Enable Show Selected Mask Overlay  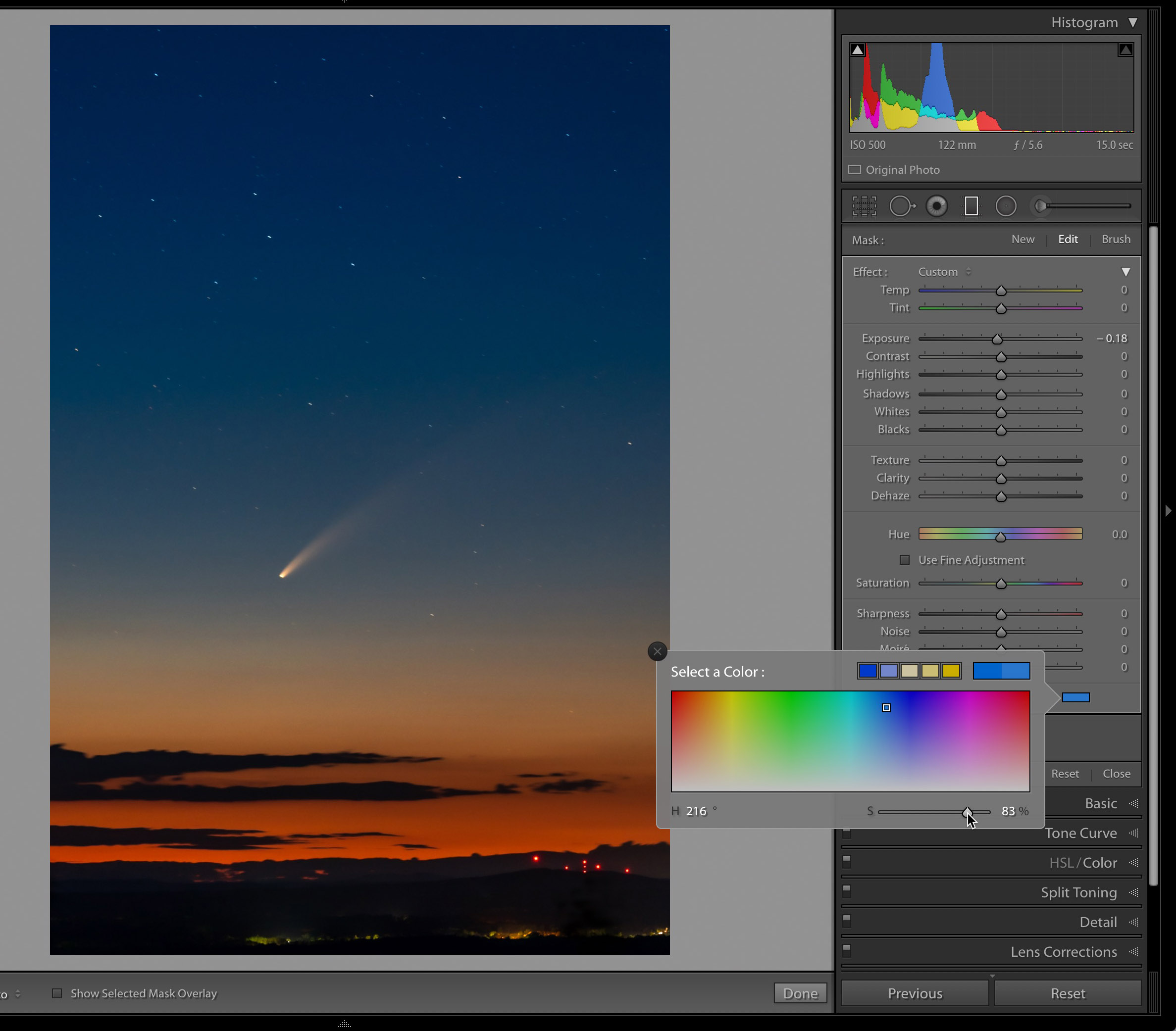pos(57,993)
